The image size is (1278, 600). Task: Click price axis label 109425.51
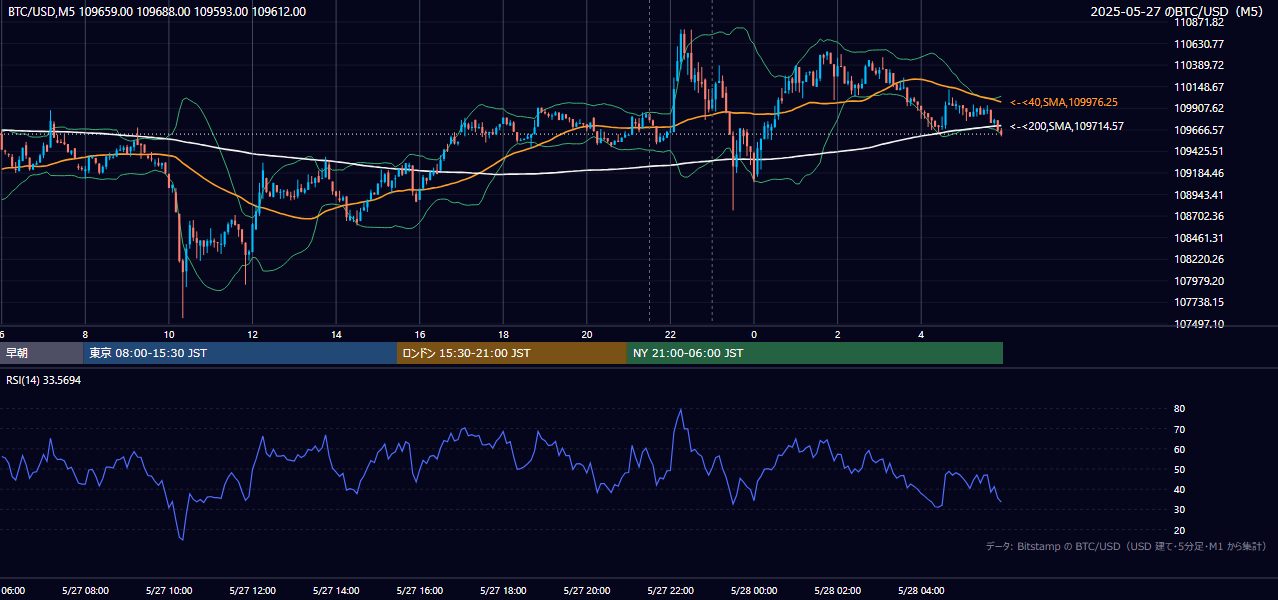1200,151
